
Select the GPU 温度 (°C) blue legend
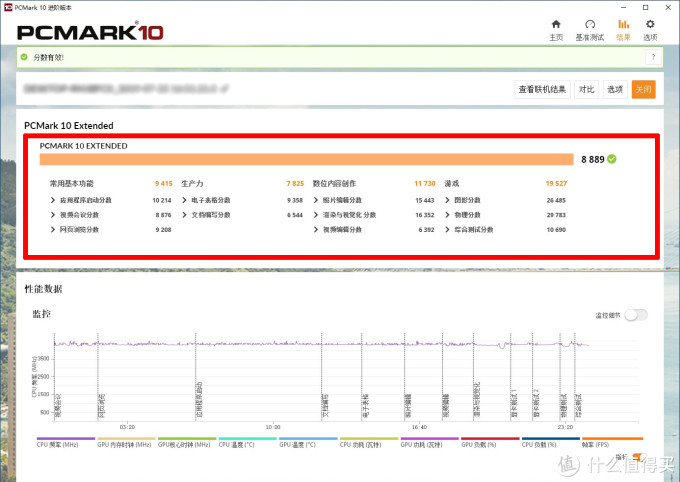coord(308,443)
